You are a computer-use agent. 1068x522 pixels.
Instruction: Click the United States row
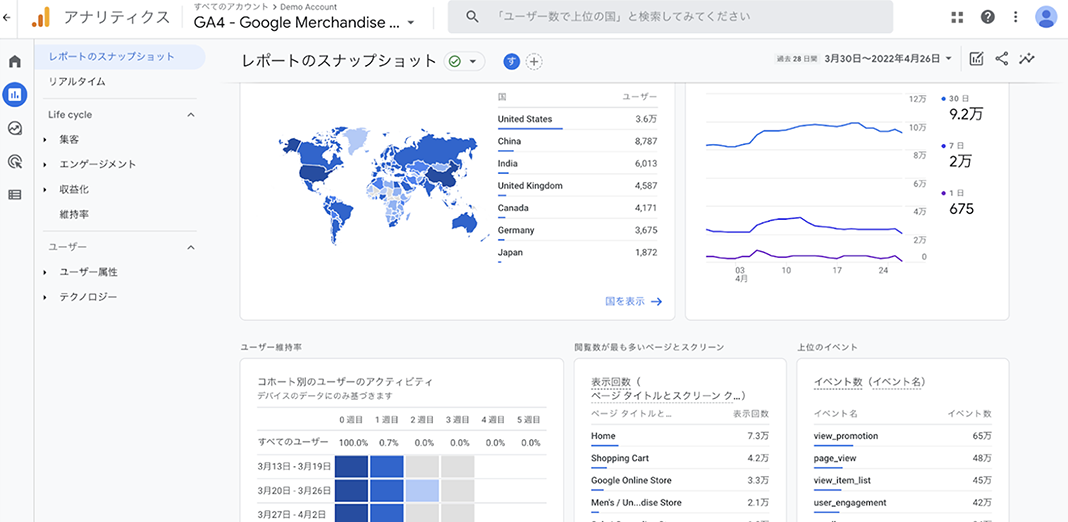(x=578, y=119)
